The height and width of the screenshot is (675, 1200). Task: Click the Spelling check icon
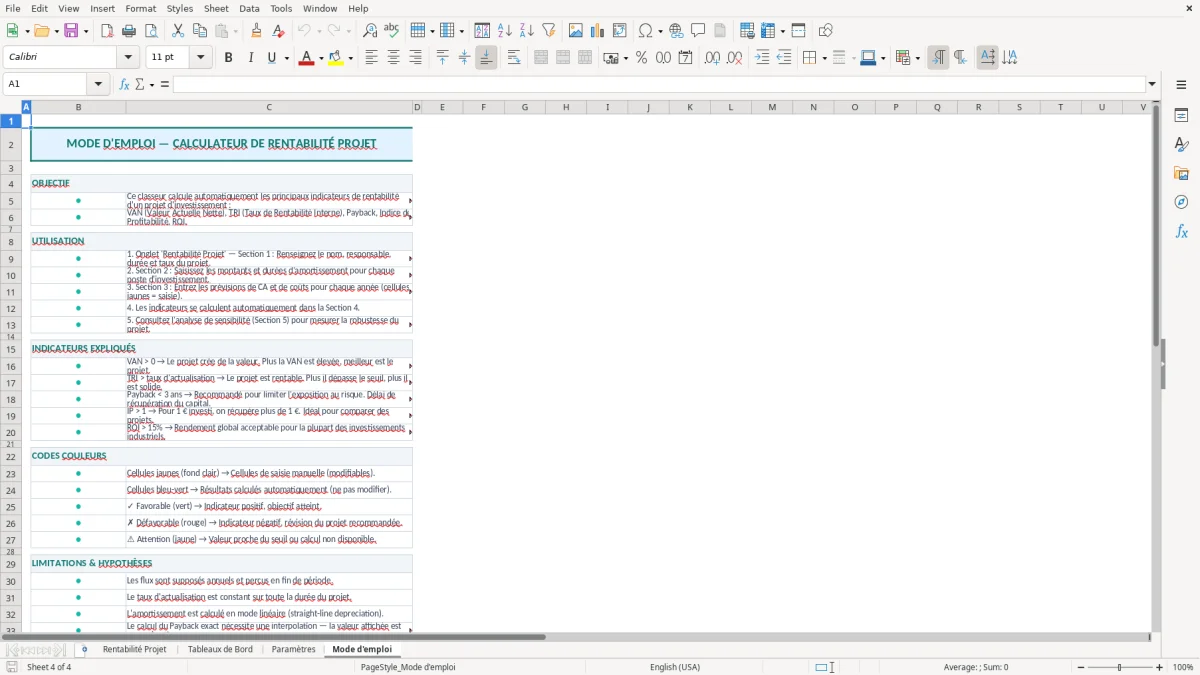(392, 31)
